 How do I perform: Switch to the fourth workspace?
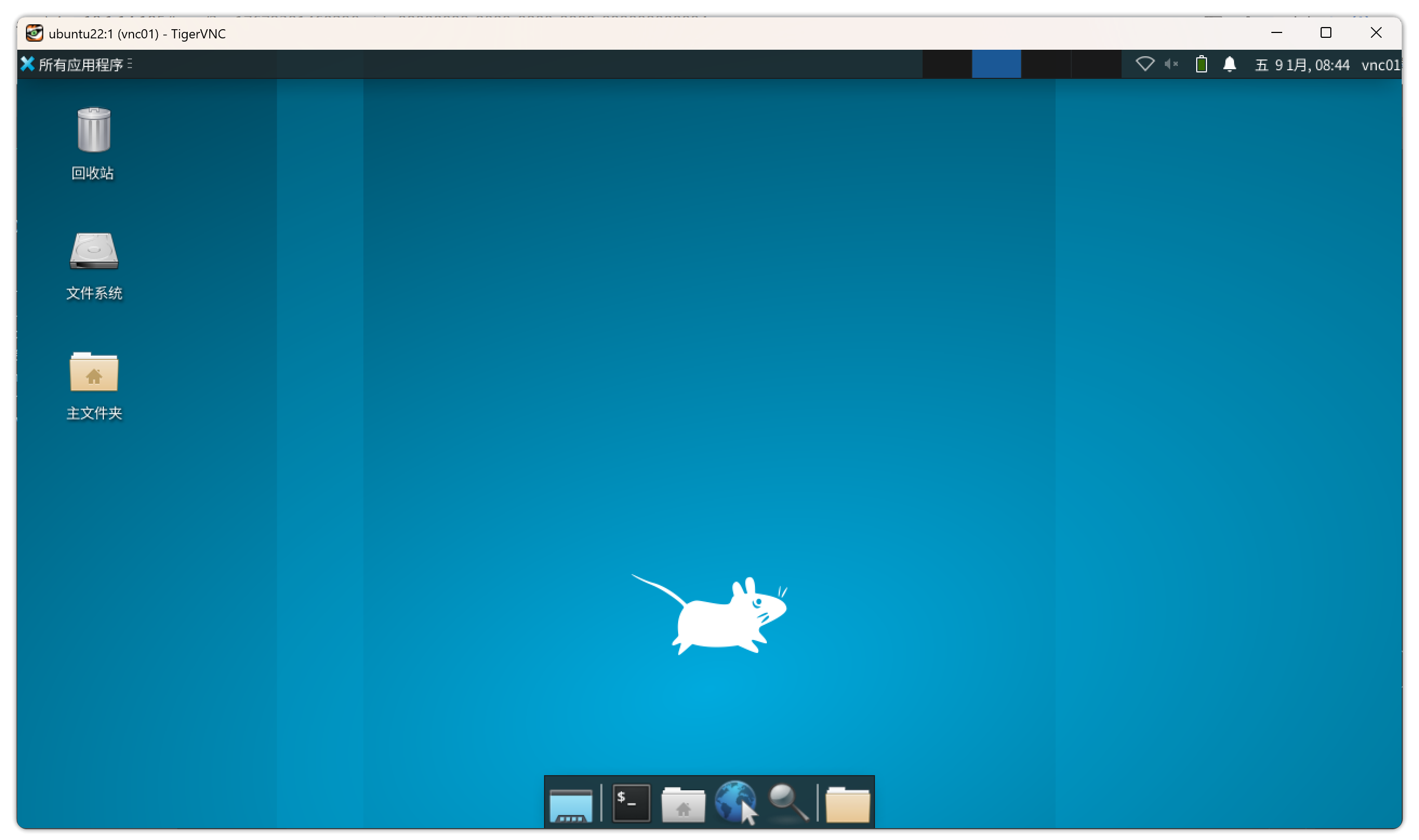click(x=1096, y=64)
